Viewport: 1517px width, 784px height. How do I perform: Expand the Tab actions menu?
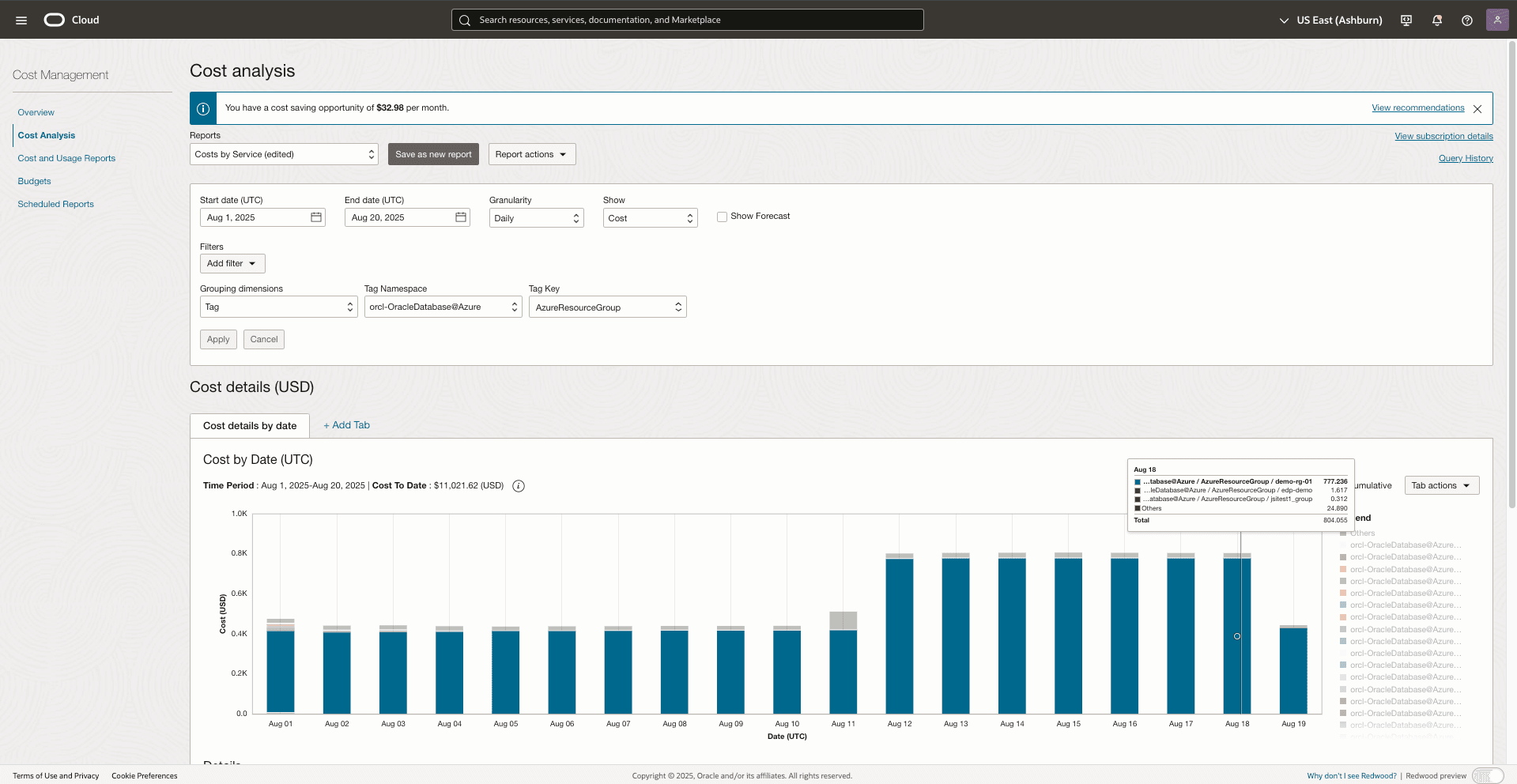click(1442, 485)
